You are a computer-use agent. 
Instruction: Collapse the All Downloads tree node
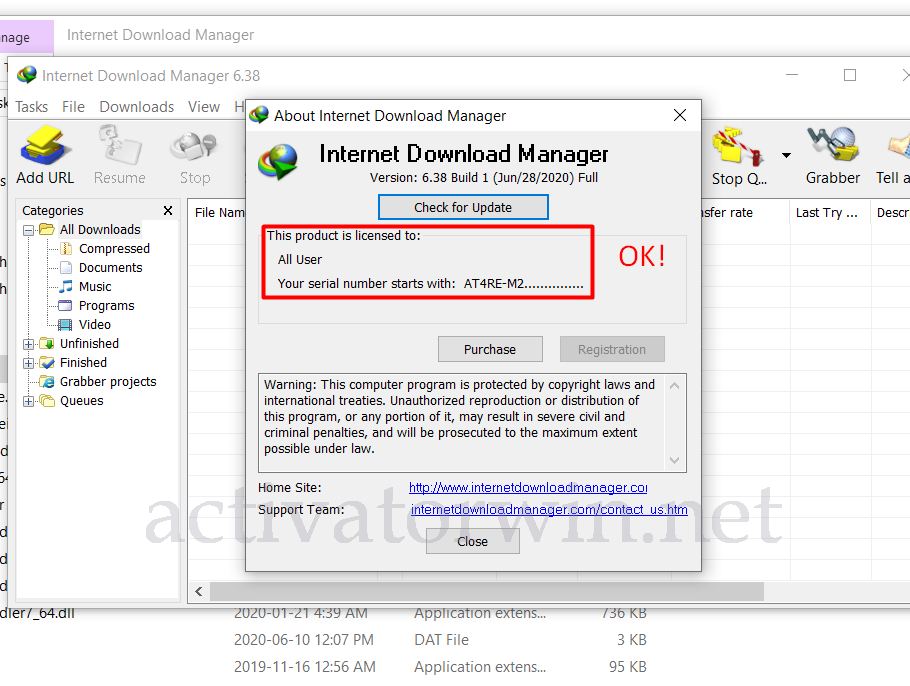coord(28,230)
